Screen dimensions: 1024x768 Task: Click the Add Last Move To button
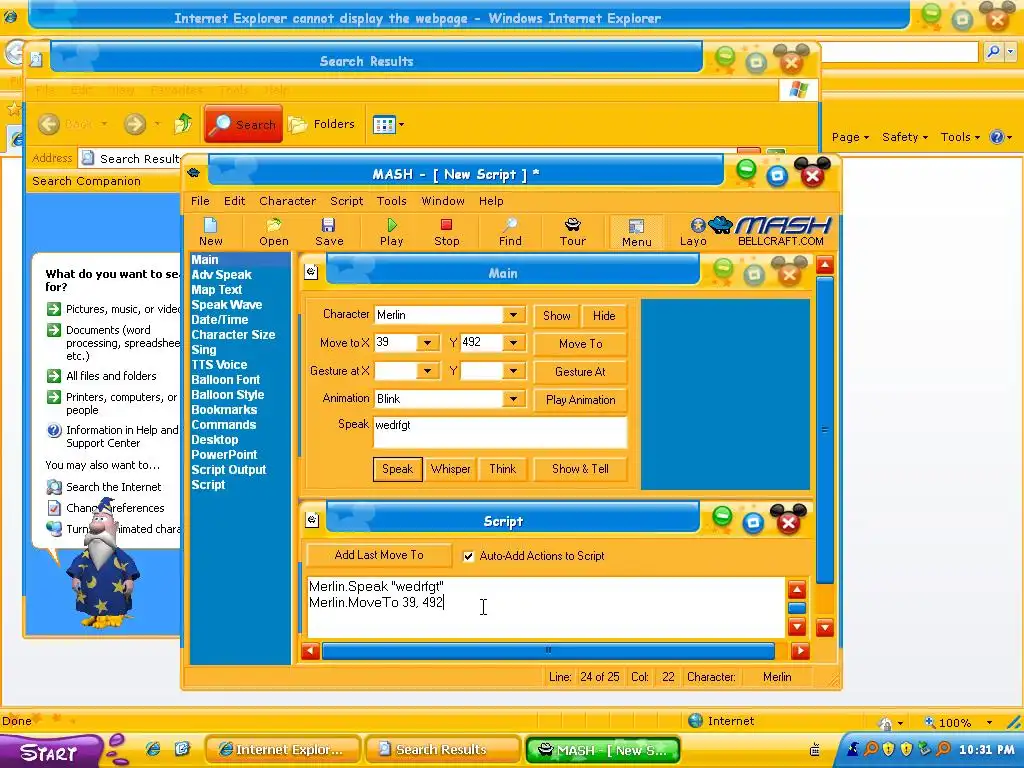coord(379,555)
